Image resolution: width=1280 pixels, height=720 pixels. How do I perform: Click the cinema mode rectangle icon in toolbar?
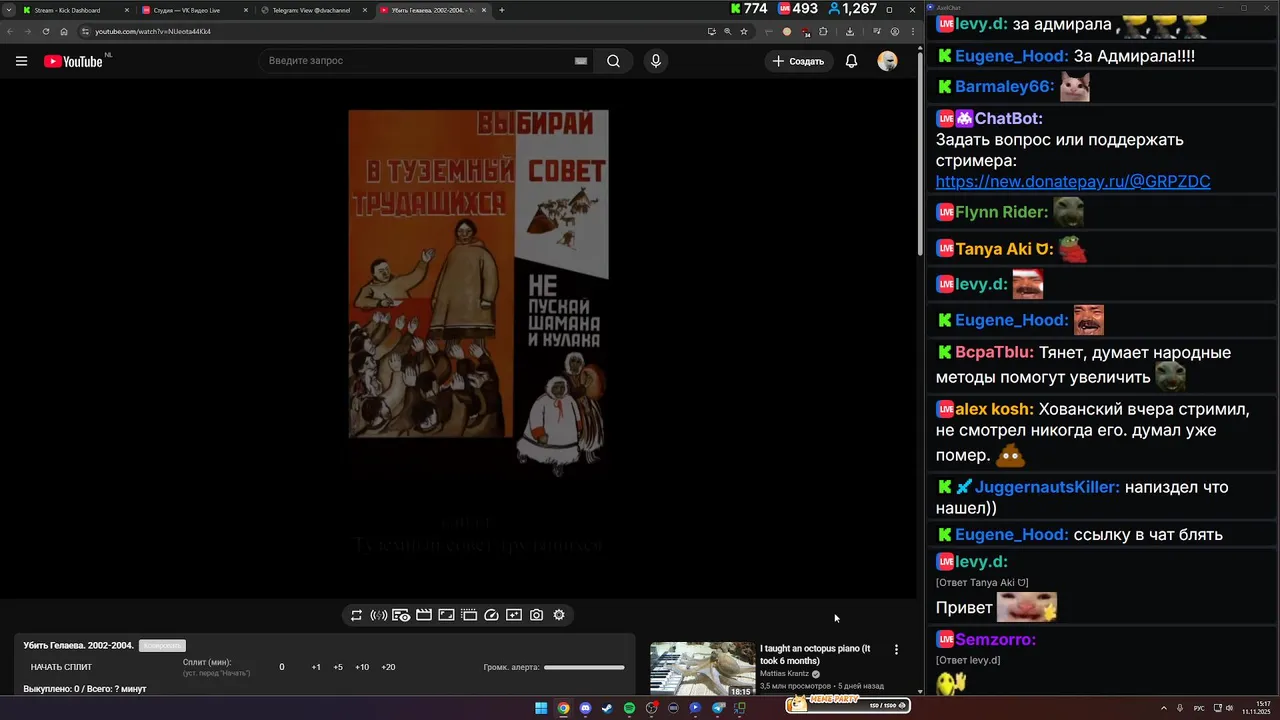click(446, 615)
